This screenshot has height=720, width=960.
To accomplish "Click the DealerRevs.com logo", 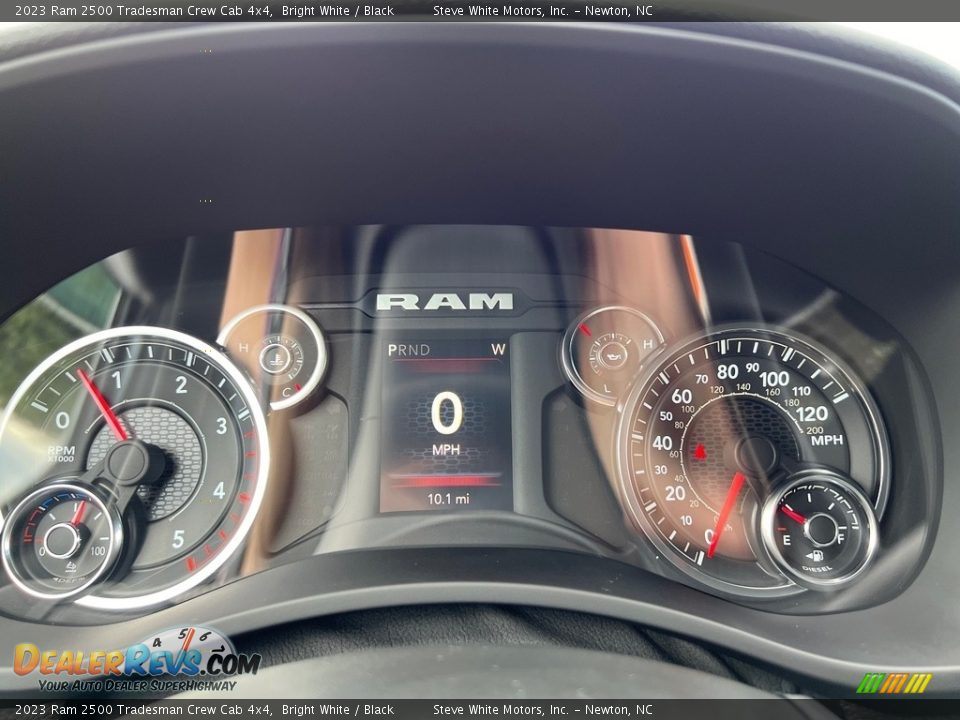I will coord(138,660).
